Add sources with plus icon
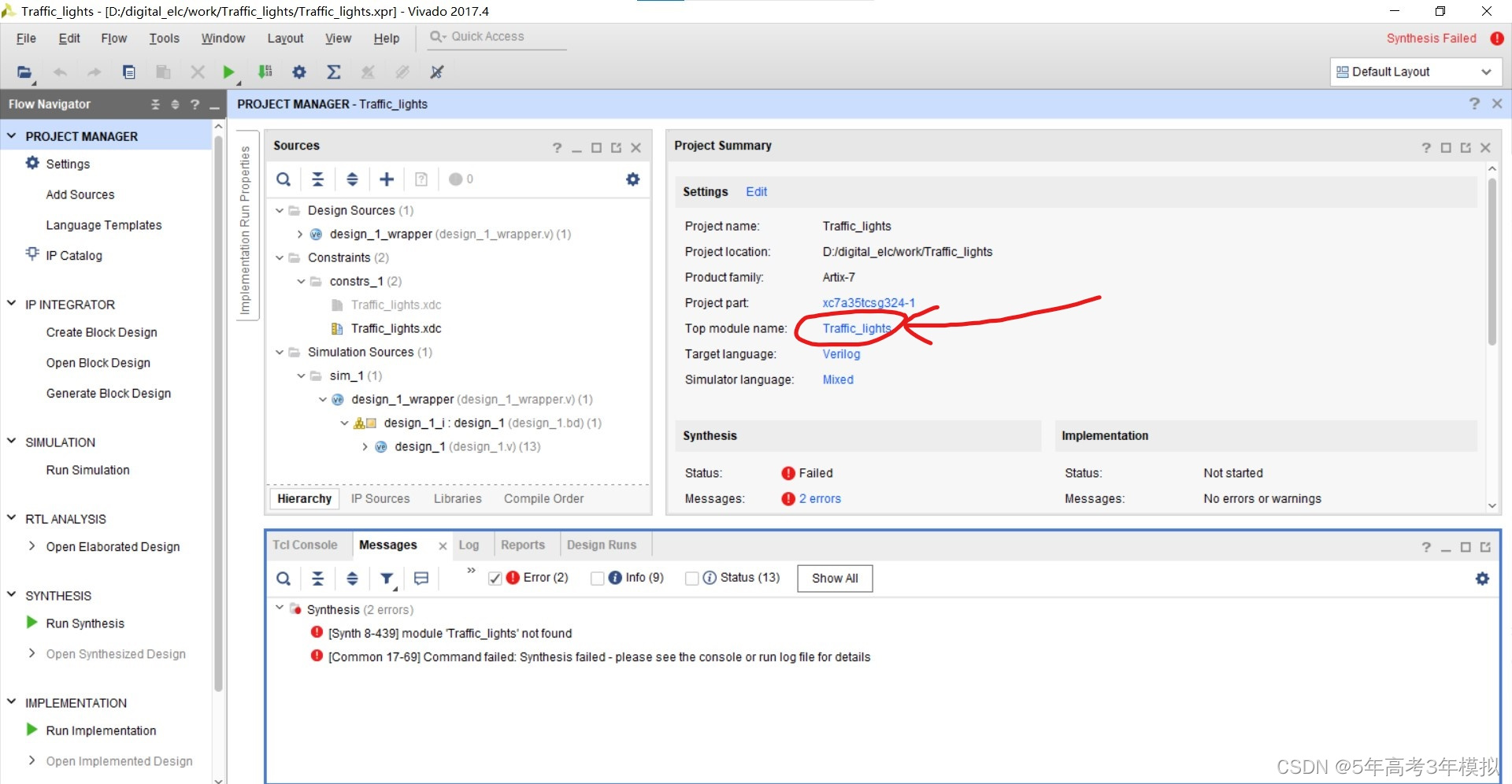 (387, 179)
